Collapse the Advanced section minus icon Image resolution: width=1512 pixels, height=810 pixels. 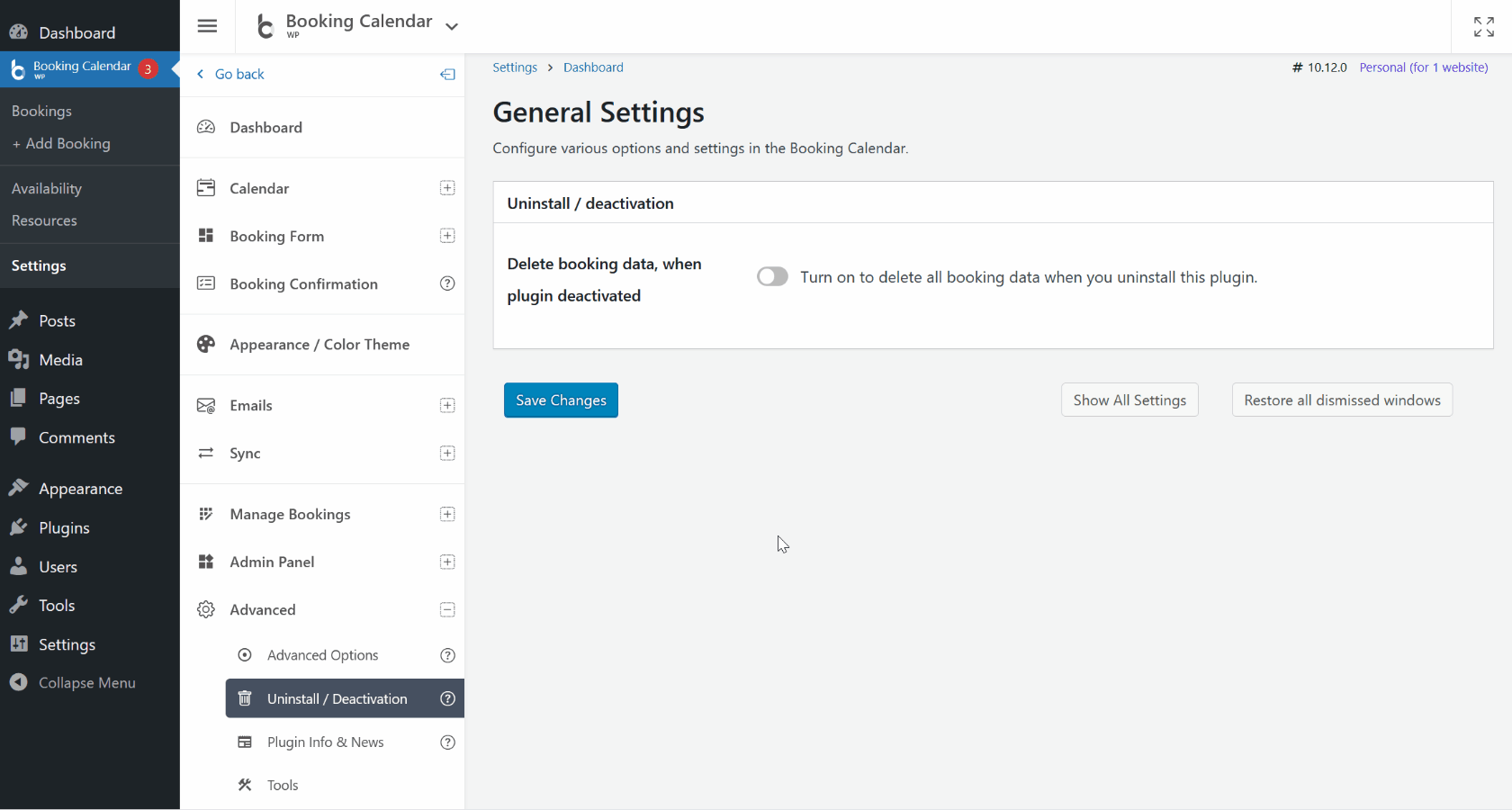coord(447,609)
